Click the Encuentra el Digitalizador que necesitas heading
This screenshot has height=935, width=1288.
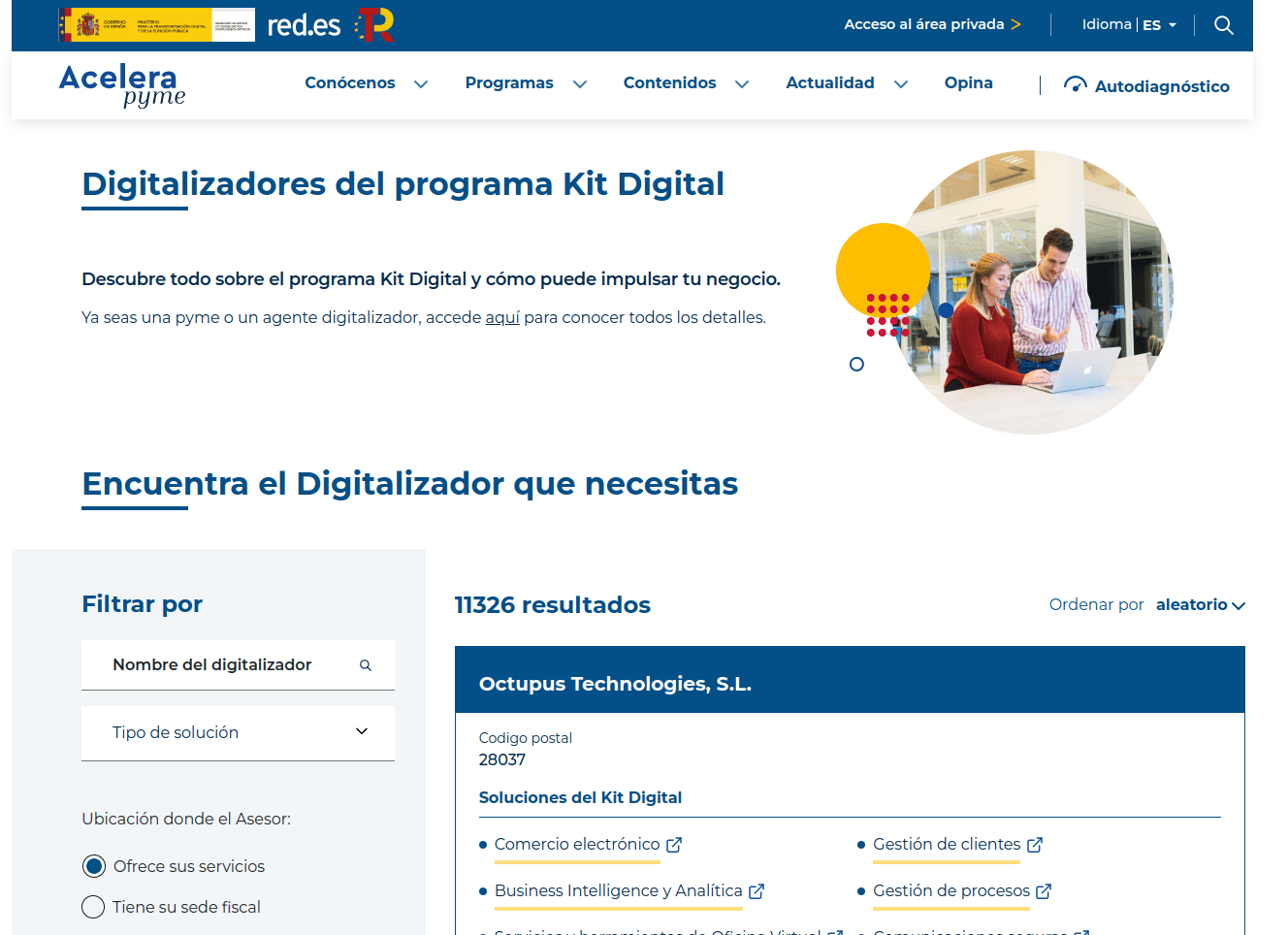click(410, 484)
